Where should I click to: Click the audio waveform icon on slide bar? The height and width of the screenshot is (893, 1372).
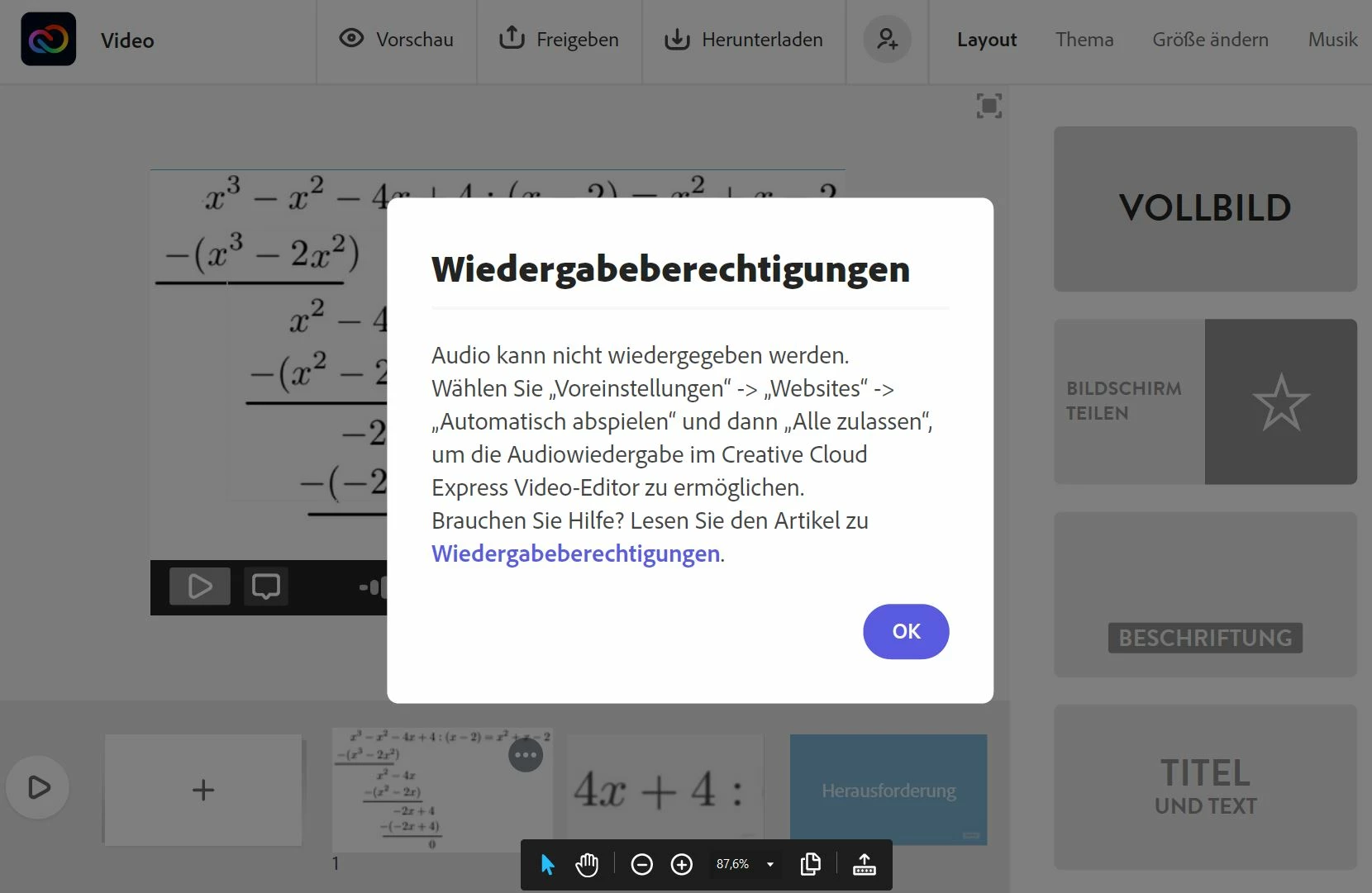pos(372,587)
